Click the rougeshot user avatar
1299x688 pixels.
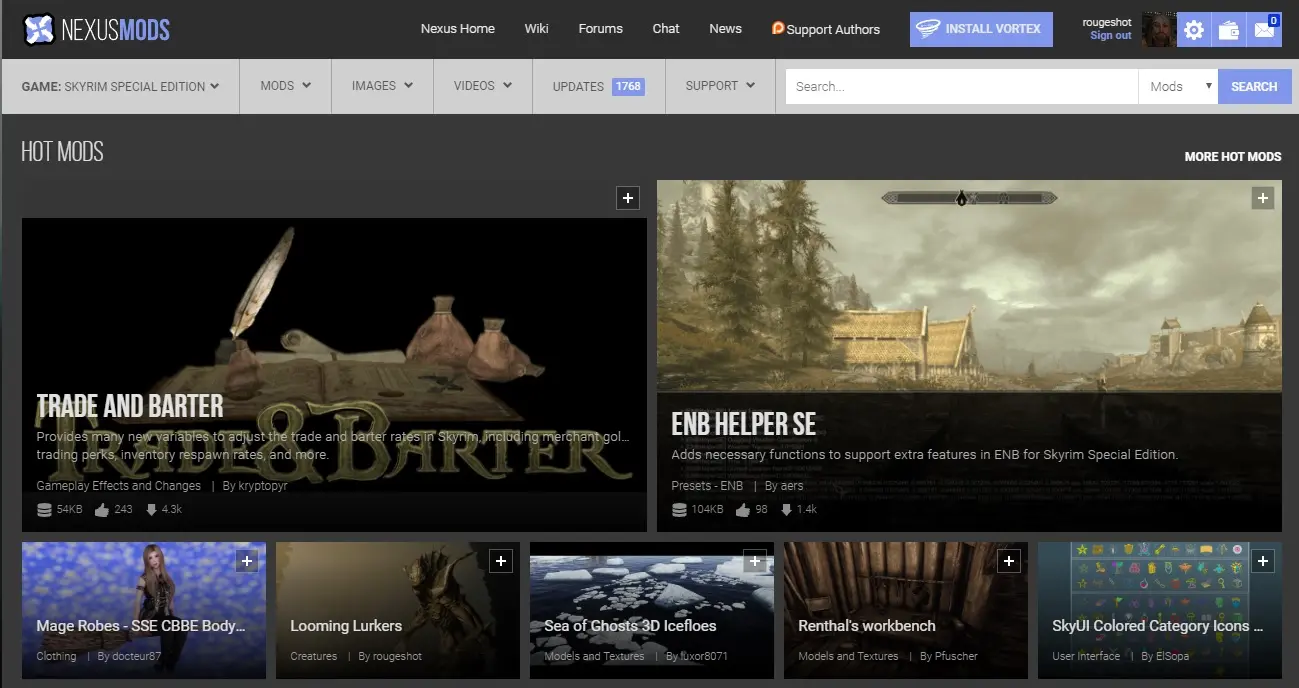1159,29
